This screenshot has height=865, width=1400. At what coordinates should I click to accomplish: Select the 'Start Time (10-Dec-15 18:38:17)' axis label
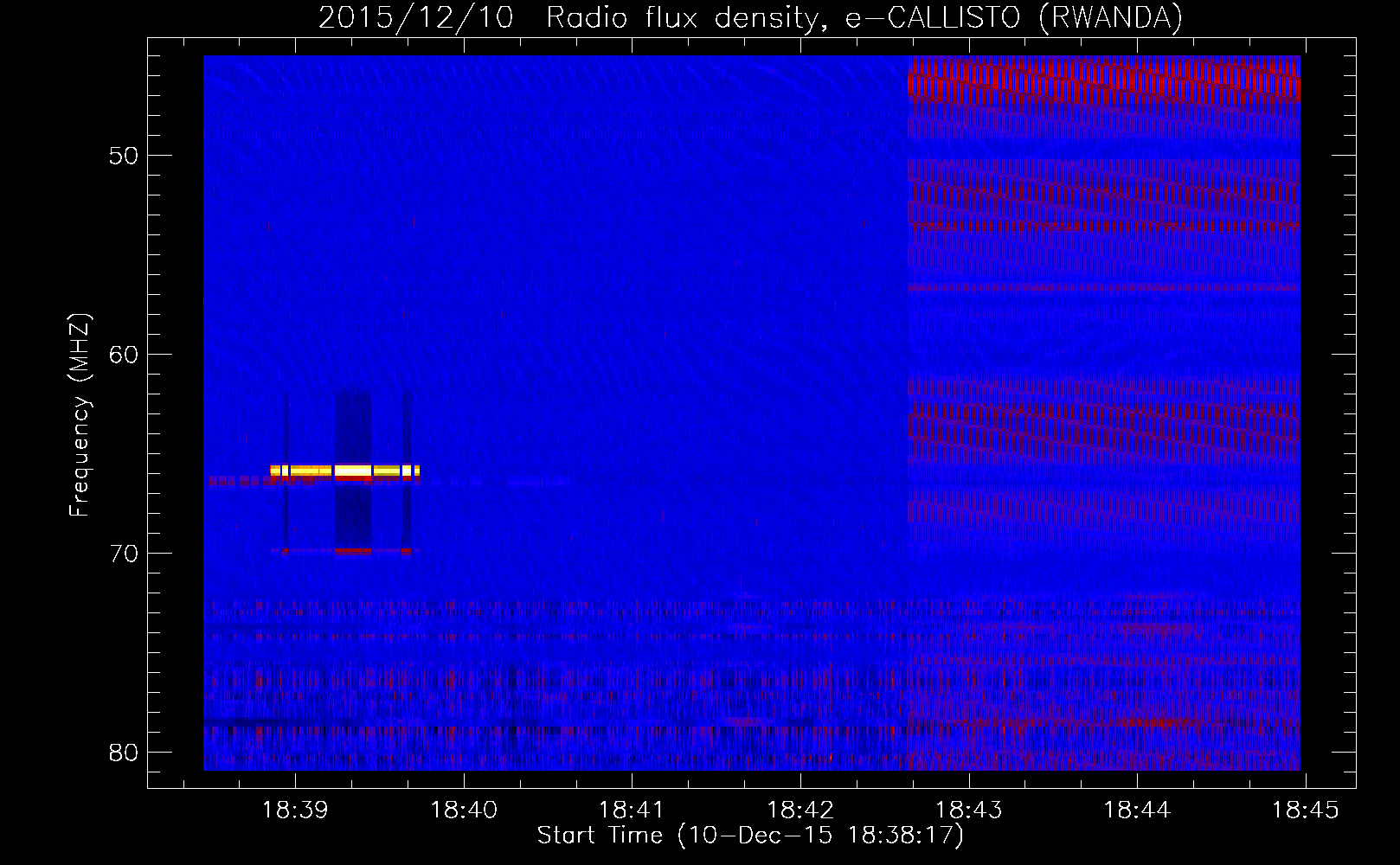pos(750,836)
